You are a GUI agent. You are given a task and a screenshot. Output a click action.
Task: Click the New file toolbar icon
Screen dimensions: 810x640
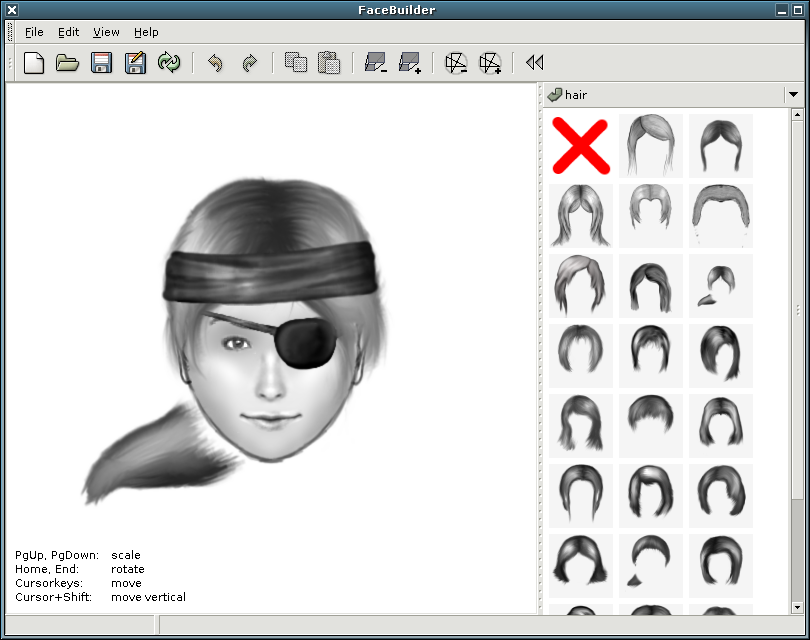tap(34, 63)
